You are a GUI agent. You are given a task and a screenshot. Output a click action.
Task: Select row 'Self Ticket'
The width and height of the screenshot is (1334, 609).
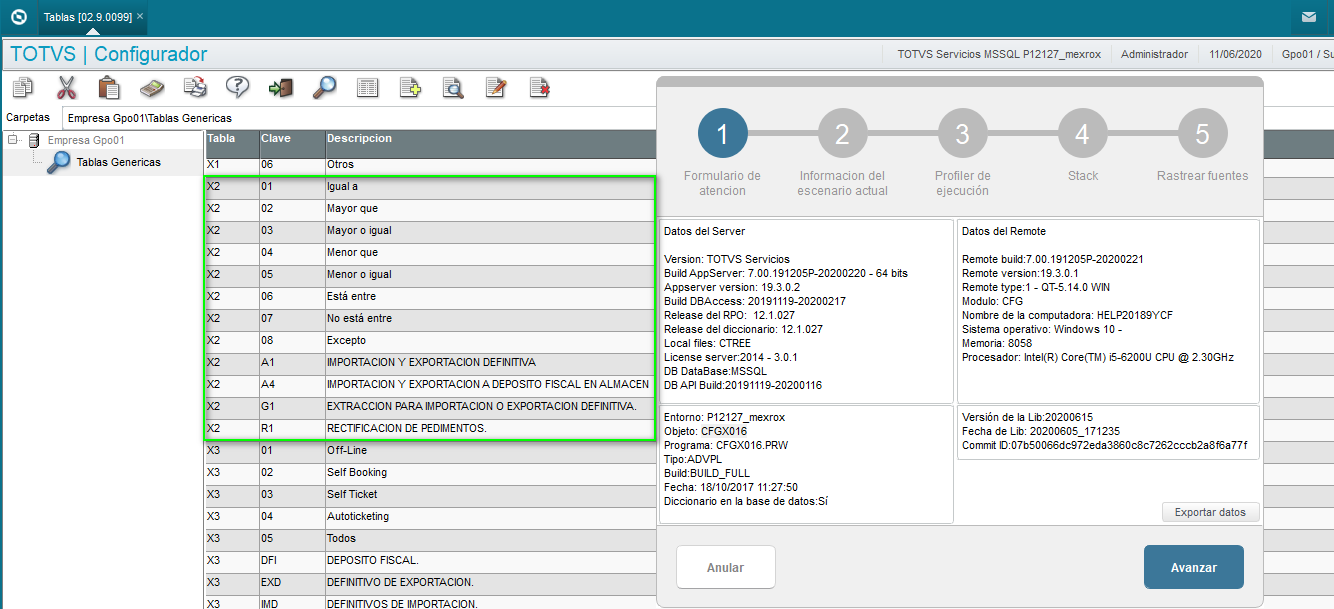(x=430, y=494)
